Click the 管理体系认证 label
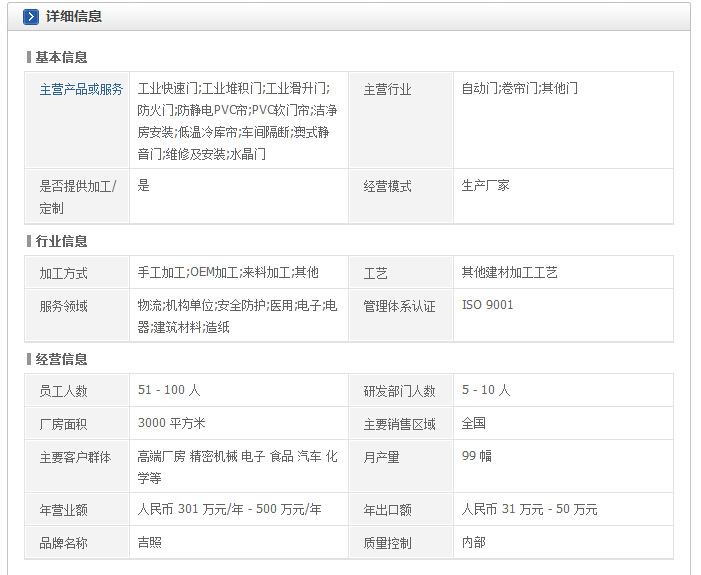 (x=399, y=306)
